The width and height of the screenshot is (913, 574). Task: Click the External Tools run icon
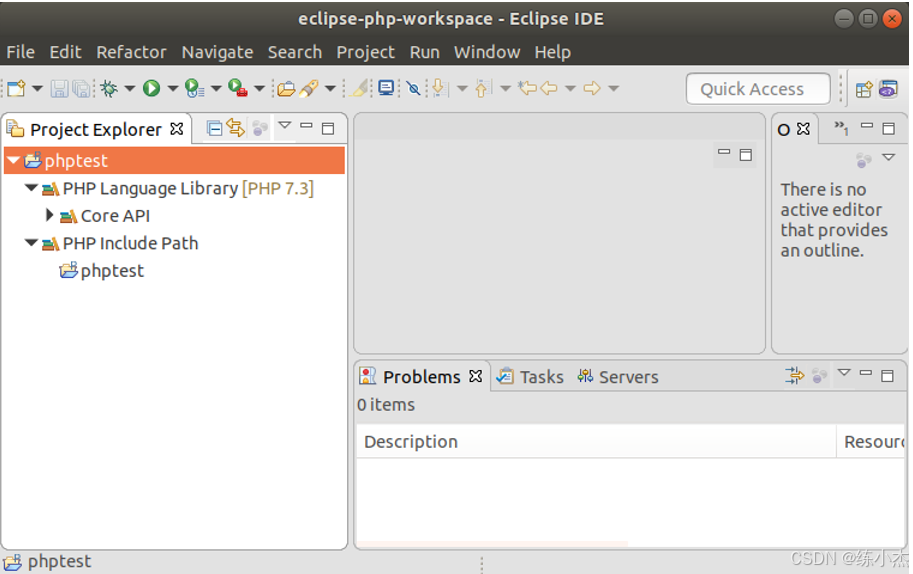pyautogui.click(x=238, y=88)
